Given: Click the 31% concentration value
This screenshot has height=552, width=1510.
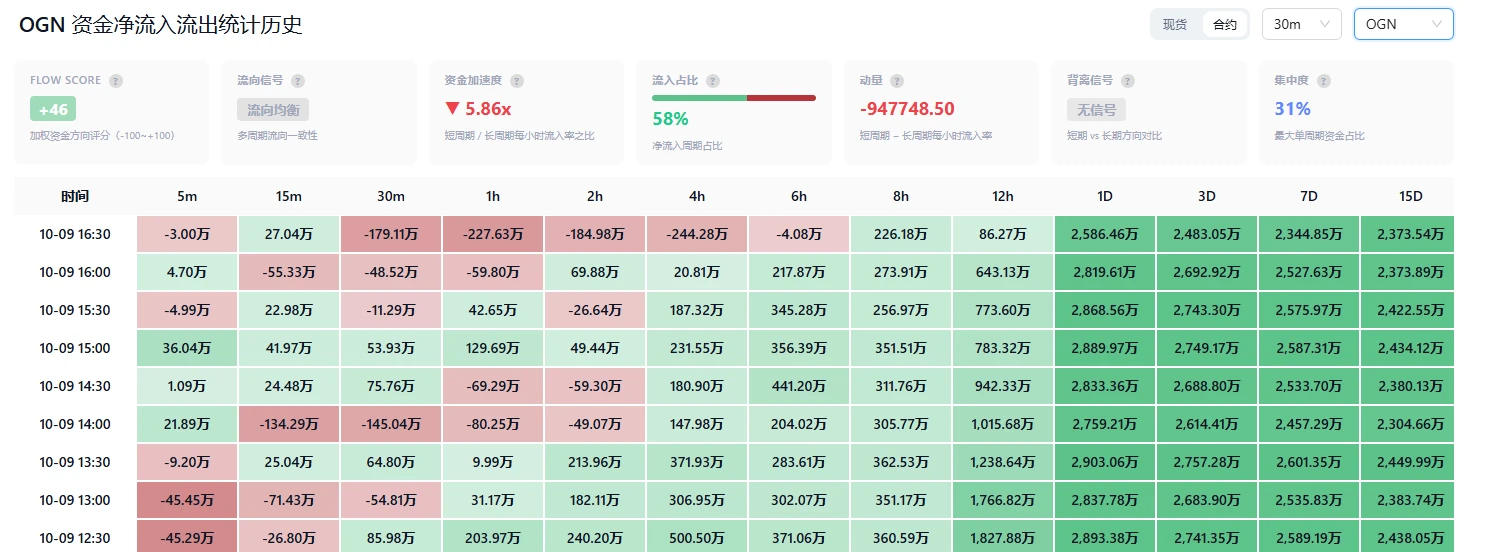Looking at the screenshot, I should point(1292,109).
